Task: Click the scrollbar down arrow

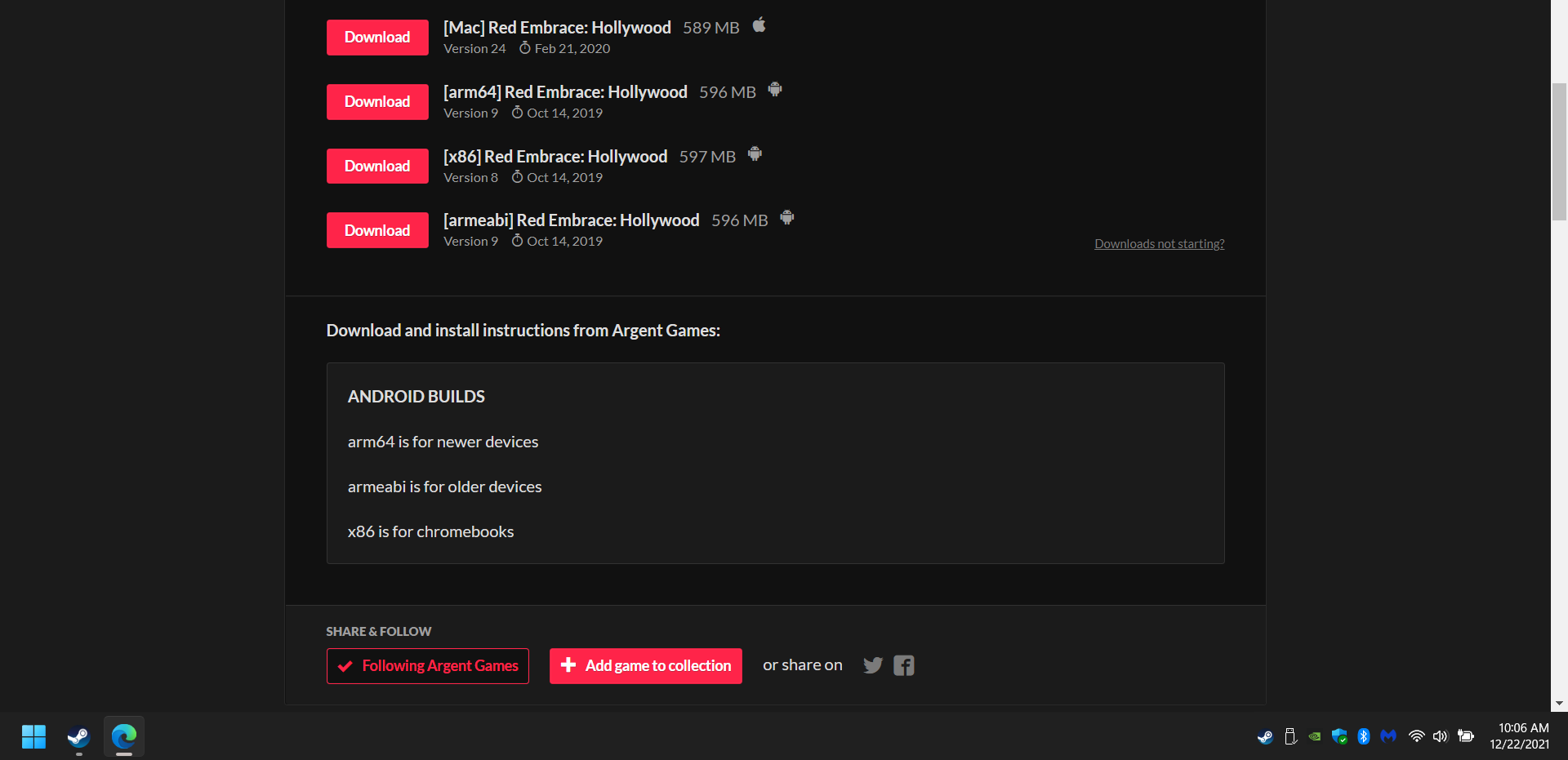Action: click(1560, 704)
